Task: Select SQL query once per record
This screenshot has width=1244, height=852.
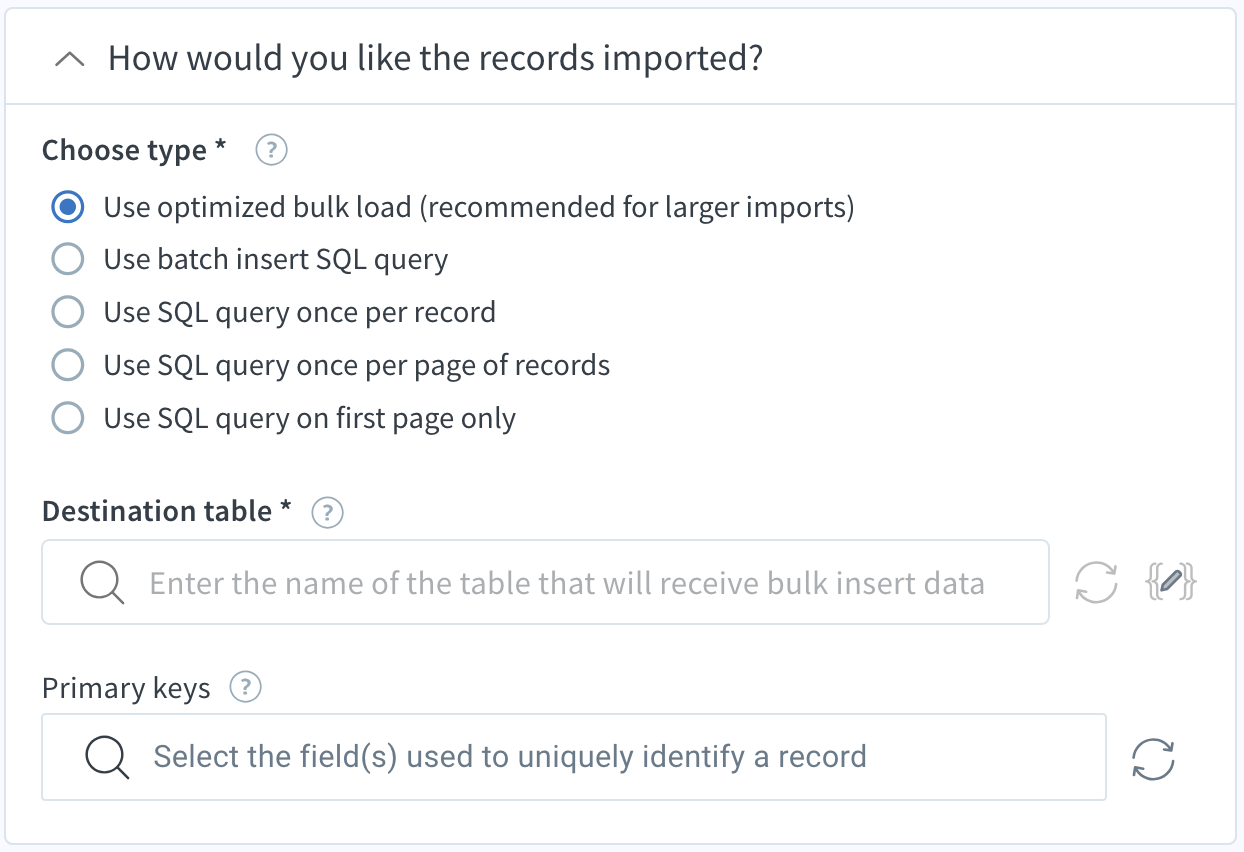Action: 67,313
